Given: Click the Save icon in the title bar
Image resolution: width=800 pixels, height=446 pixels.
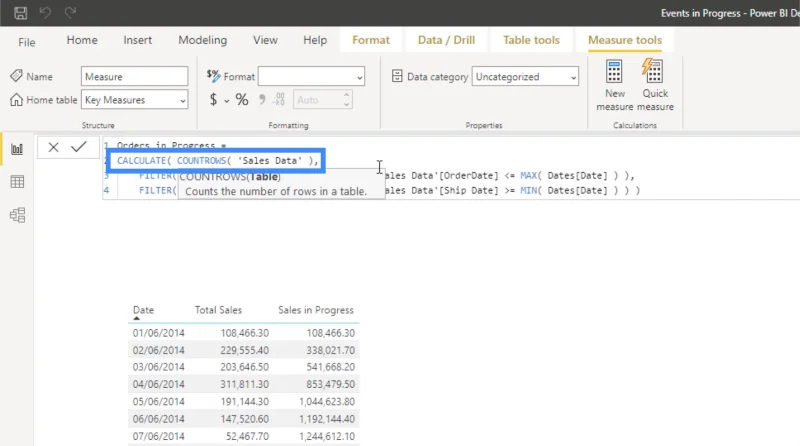Looking at the screenshot, I should pyautogui.click(x=20, y=13).
